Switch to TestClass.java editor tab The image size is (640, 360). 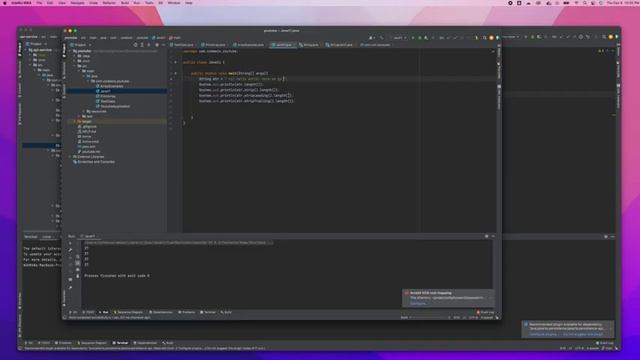[182, 45]
